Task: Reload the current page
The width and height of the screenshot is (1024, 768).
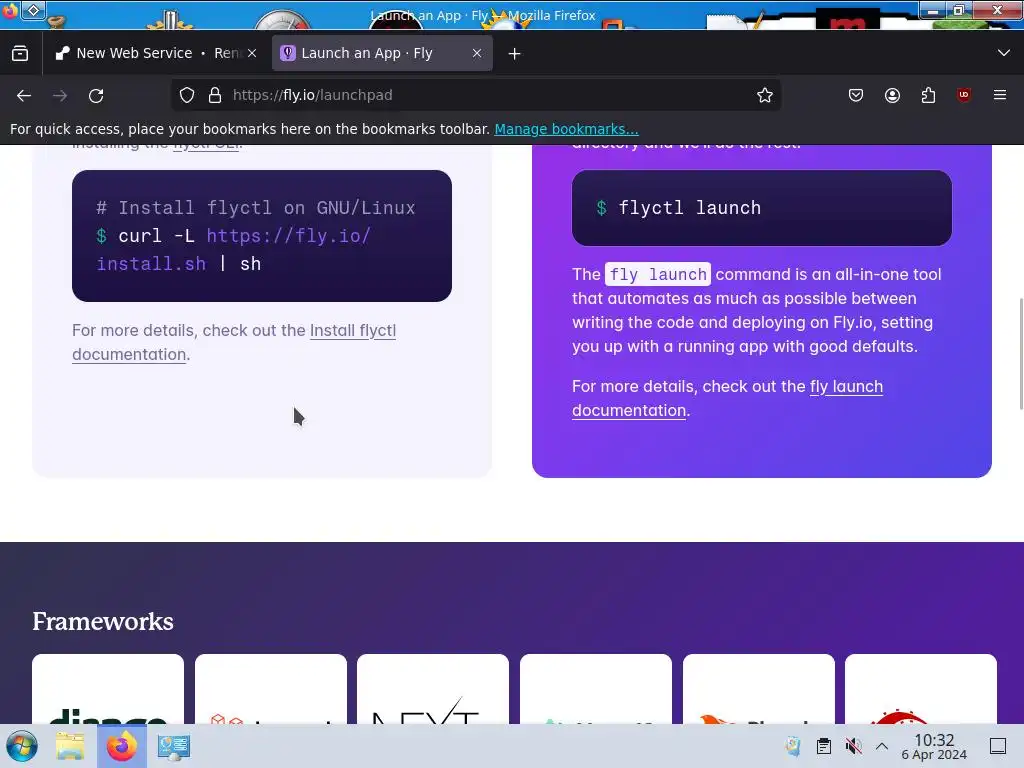Action: [96, 95]
